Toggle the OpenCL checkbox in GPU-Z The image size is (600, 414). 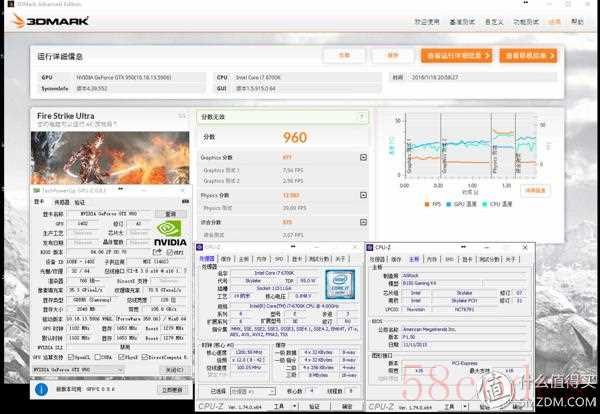click(x=70, y=357)
